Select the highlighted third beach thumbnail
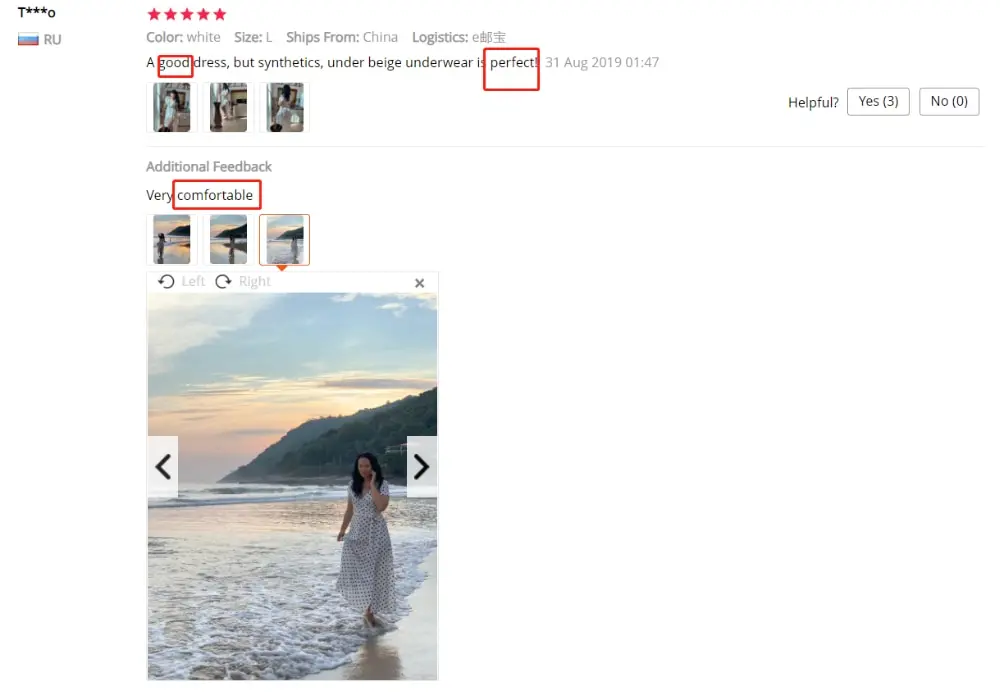Screen dimensions: 1000x695 [284, 240]
